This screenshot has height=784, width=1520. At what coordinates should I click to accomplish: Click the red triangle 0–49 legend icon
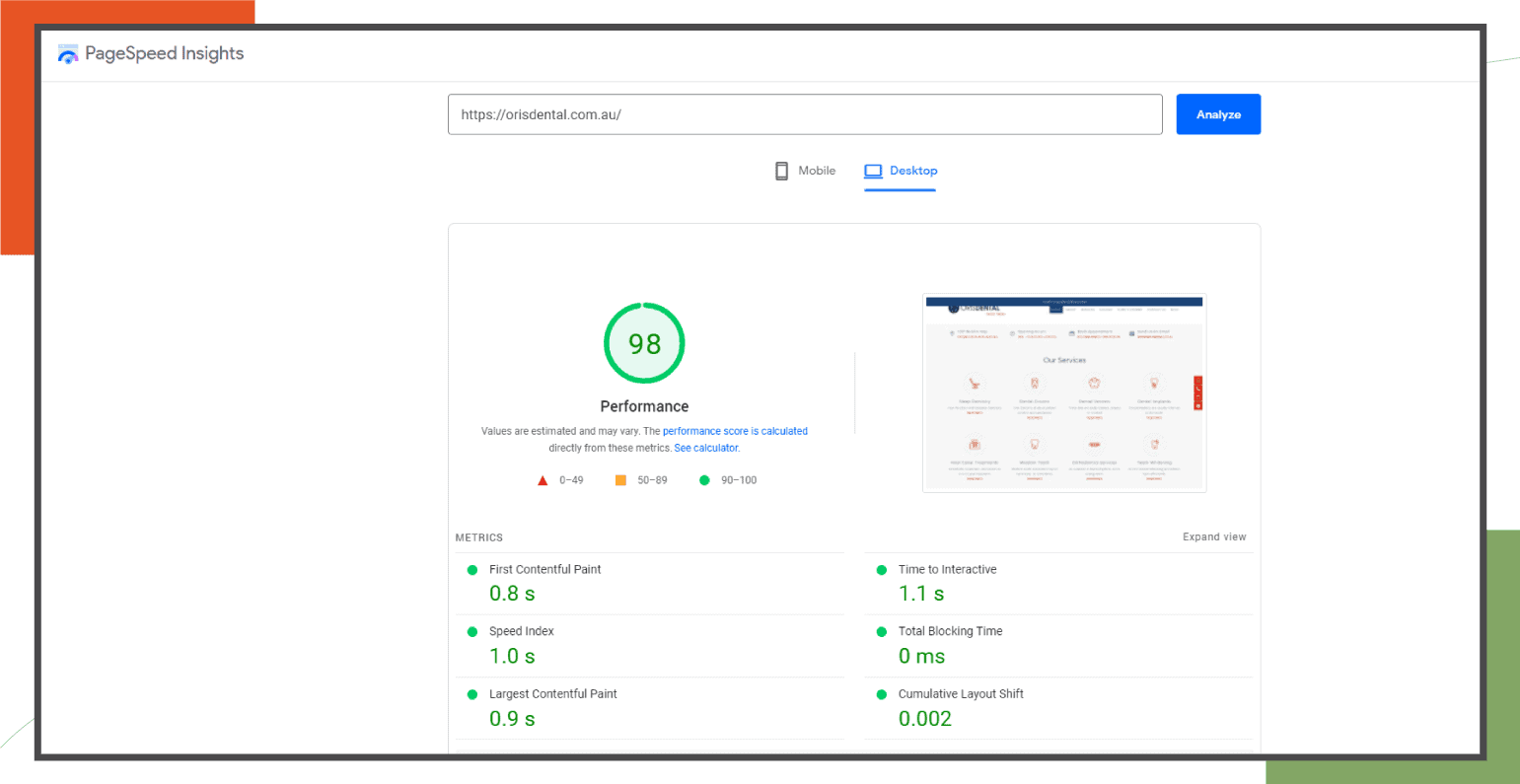coord(543,480)
